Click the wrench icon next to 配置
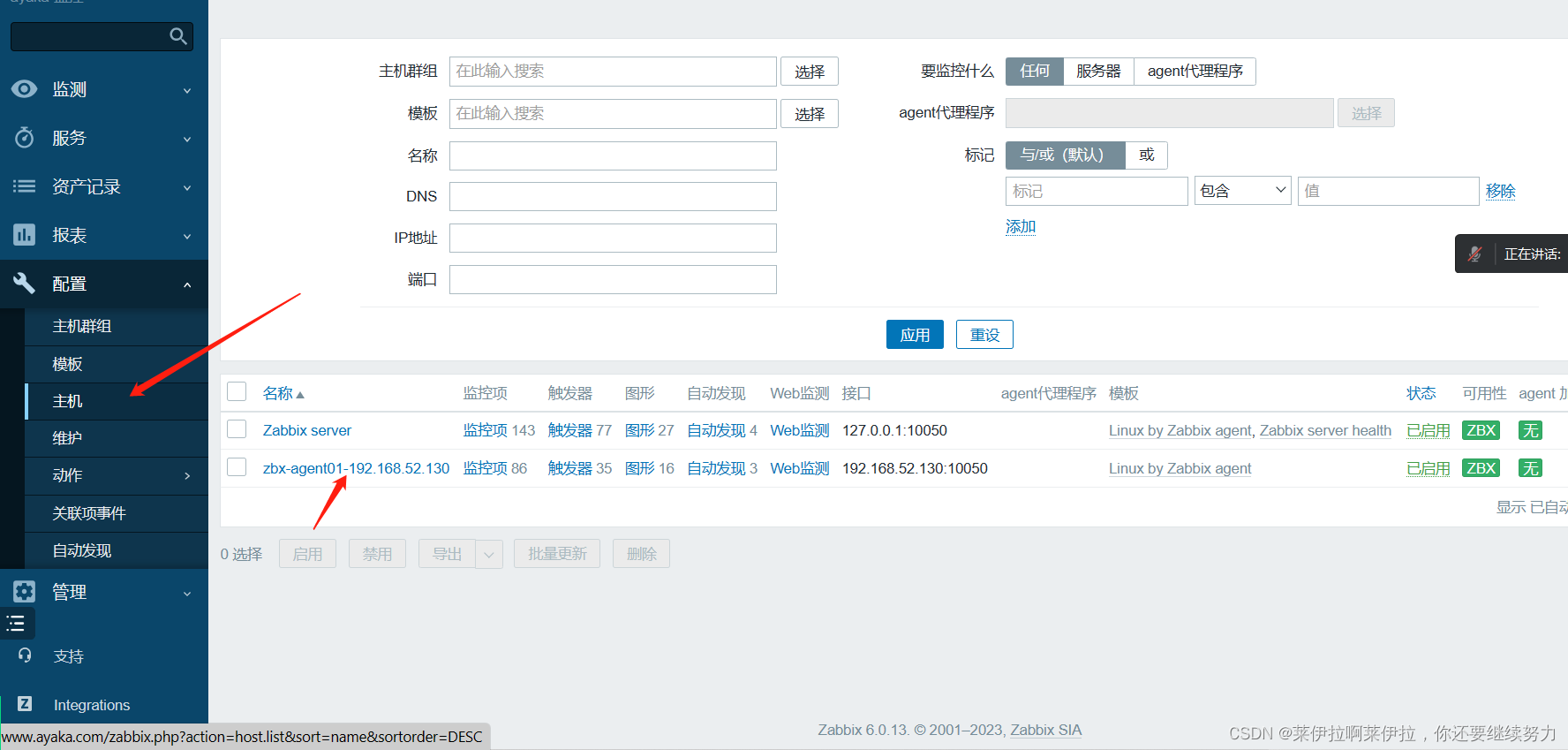 coord(24,283)
